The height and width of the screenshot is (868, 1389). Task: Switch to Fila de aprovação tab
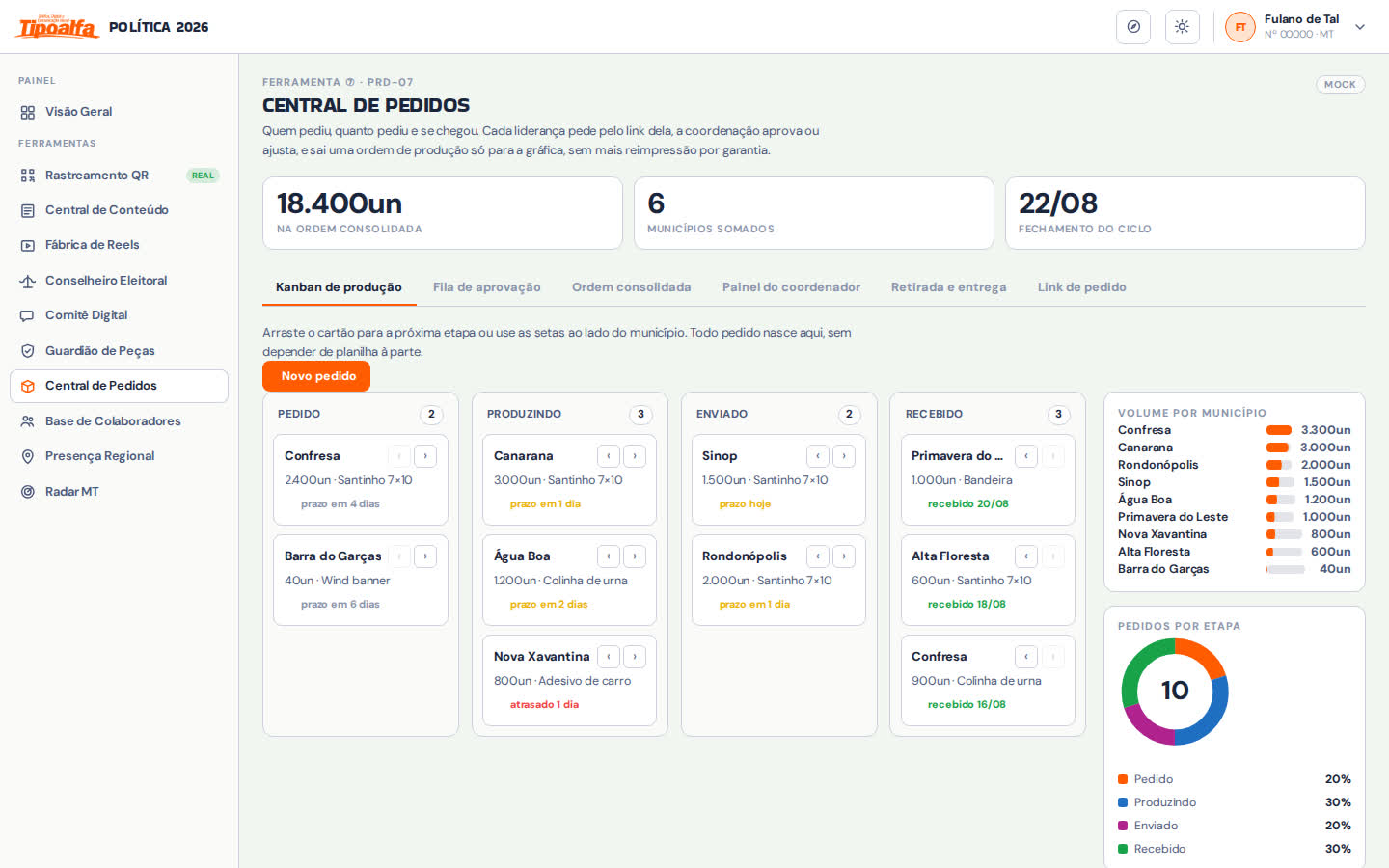tap(486, 287)
